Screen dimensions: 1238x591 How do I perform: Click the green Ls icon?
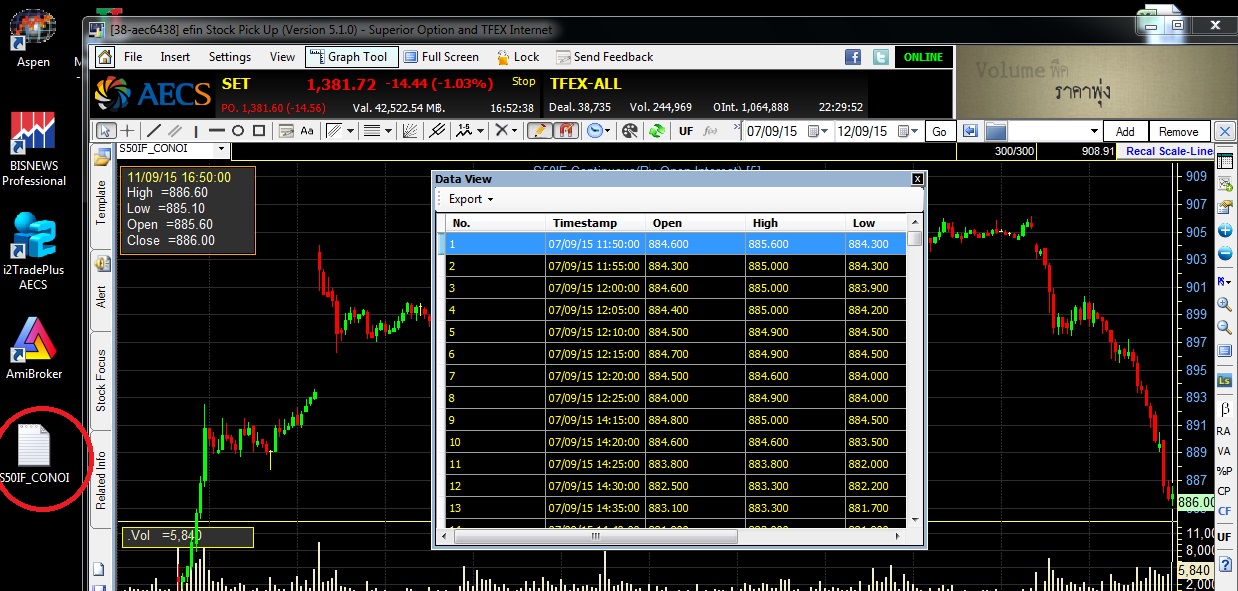click(1225, 381)
